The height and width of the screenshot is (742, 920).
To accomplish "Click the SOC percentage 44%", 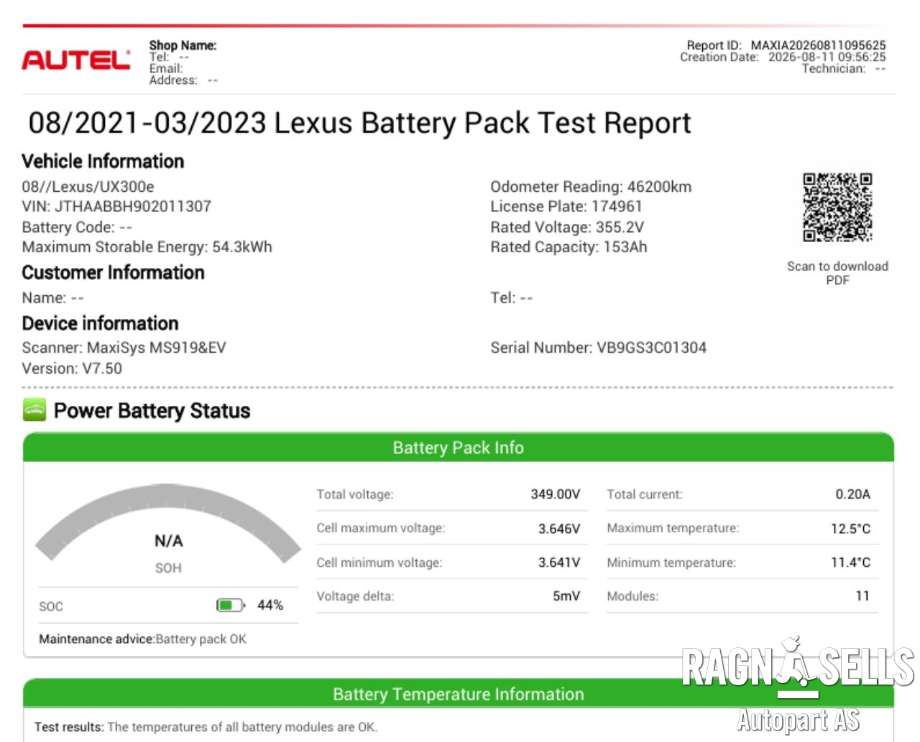I will [x=270, y=605].
